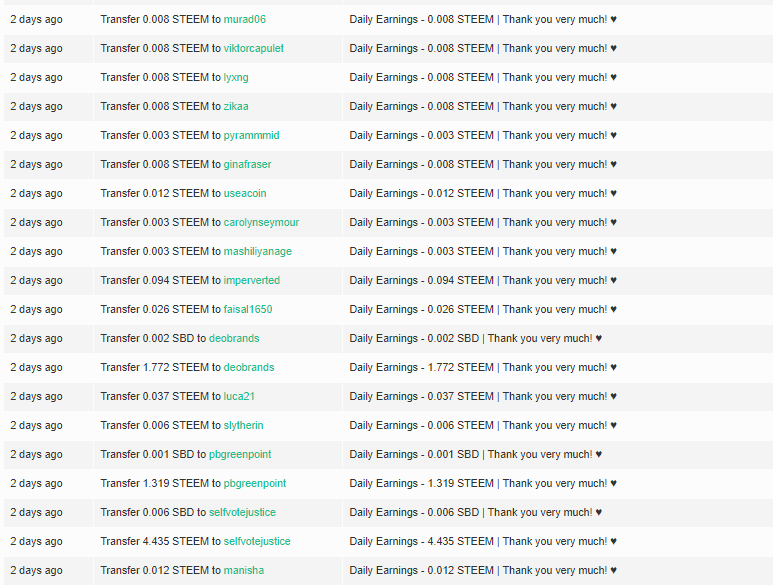The width and height of the screenshot is (773, 585).
Task: Open the slytherin profile link
Action: pos(243,426)
